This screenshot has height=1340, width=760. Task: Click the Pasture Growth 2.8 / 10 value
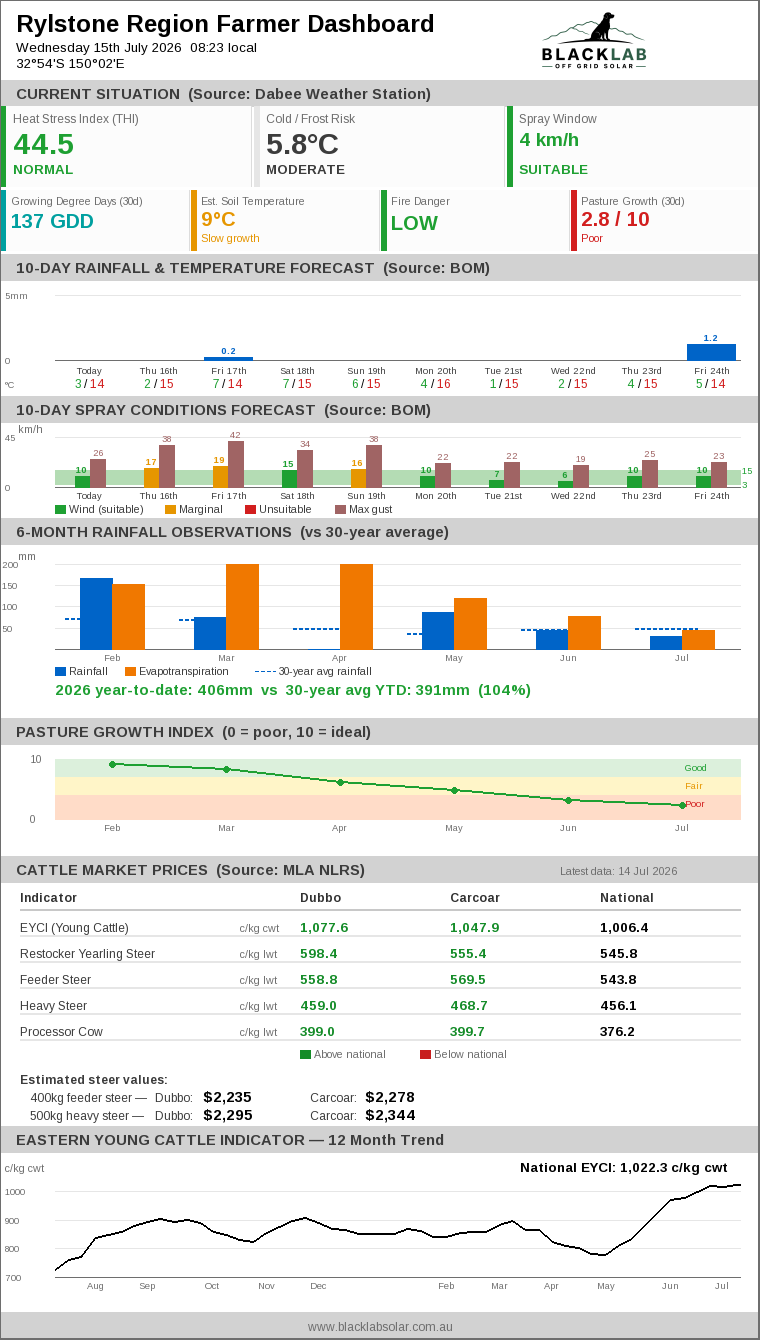[x=615, y=219]
